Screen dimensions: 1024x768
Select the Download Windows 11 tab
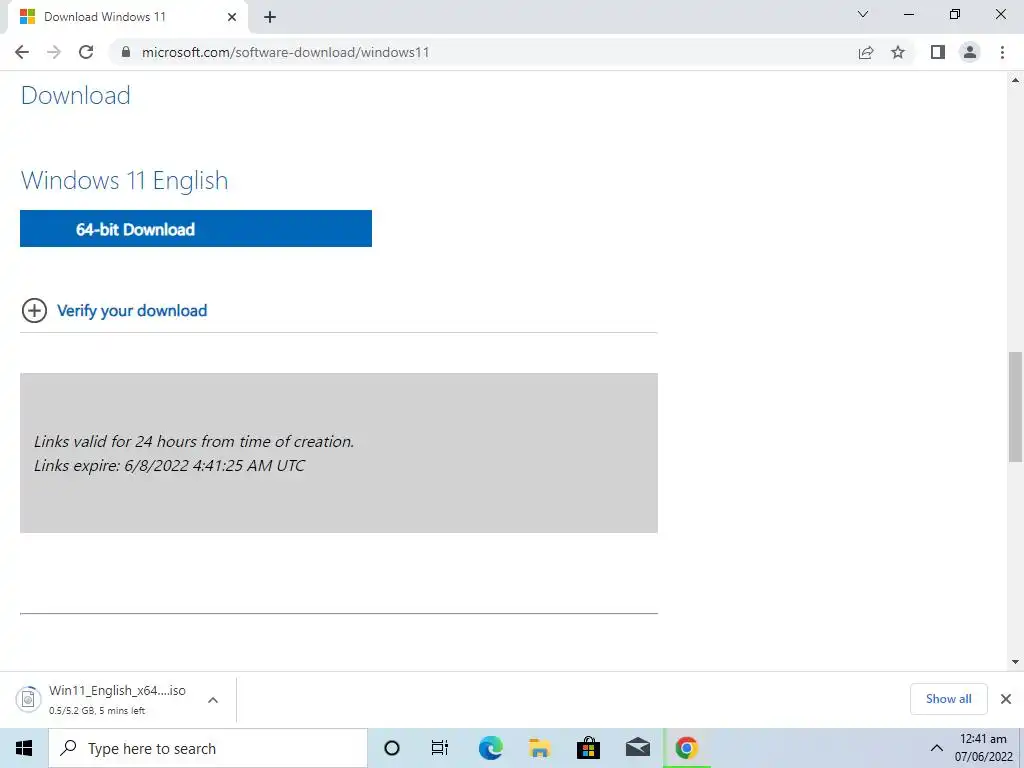[x=128, y=18]
